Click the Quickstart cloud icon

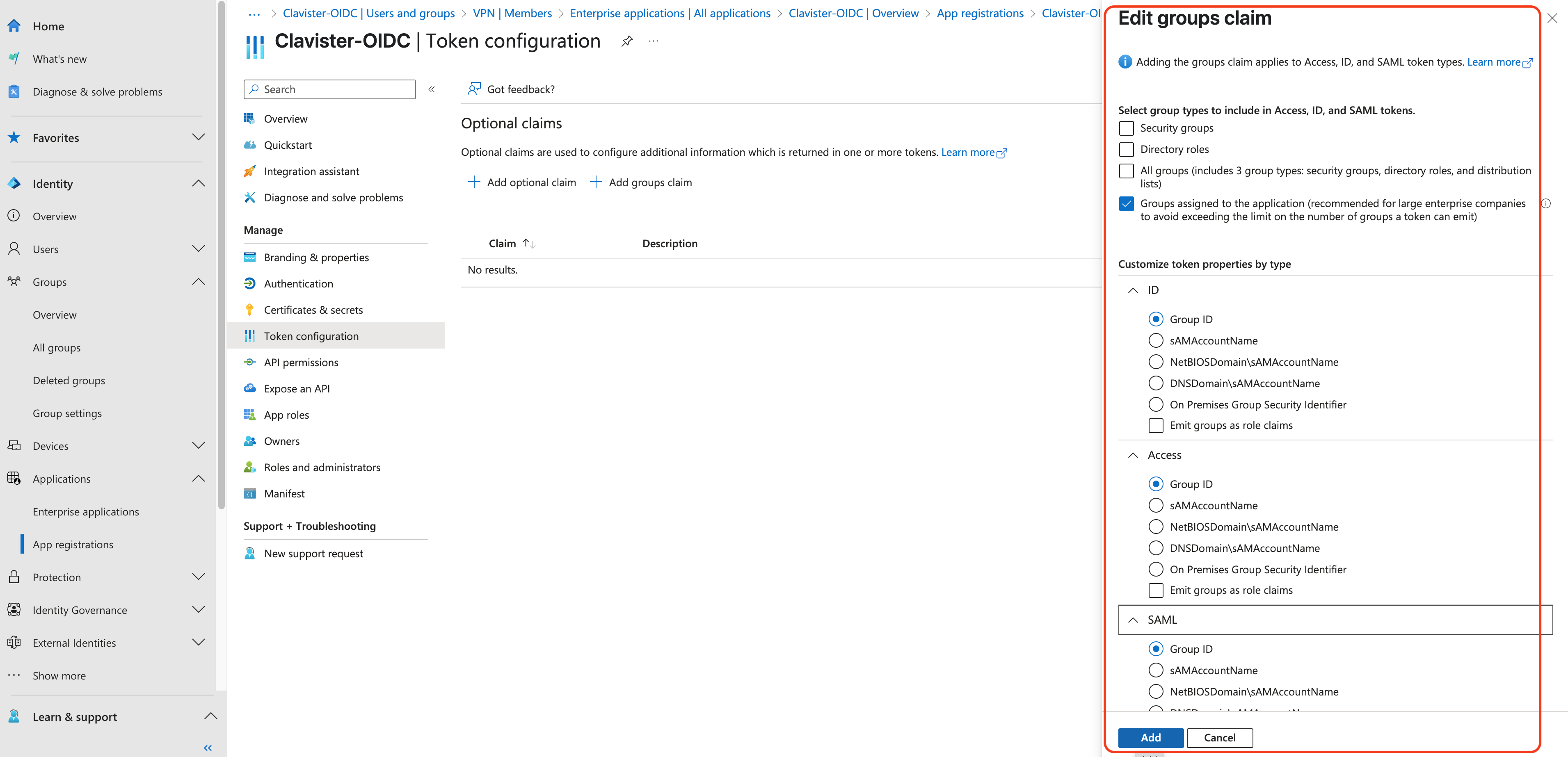pyautogui.click(x=249, y=145)
